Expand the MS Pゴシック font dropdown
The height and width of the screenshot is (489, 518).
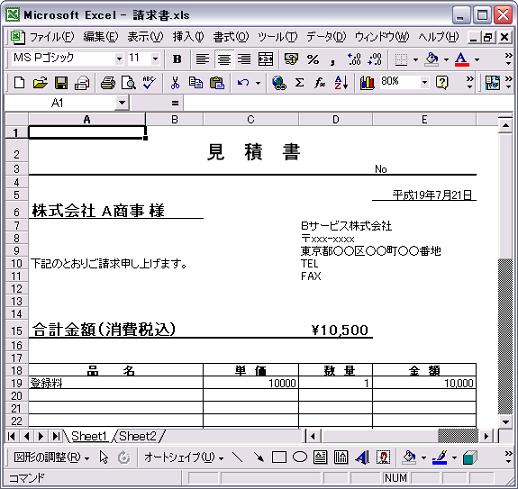[119, 59]
